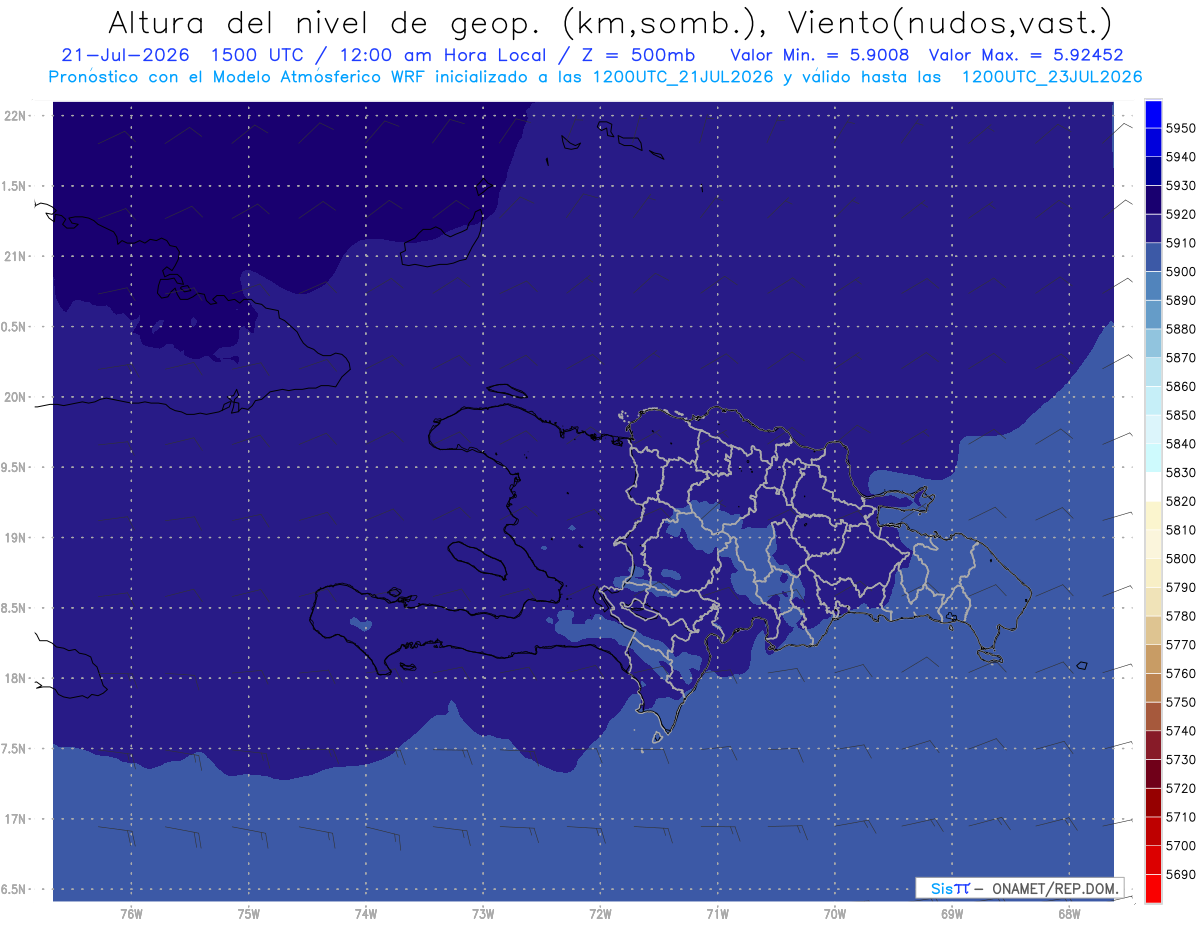Image resolution: width=1200 pixels, height=927 pixels.
Task: Click the 5950 colorbar value
Action: click(x=1181, y=128)
